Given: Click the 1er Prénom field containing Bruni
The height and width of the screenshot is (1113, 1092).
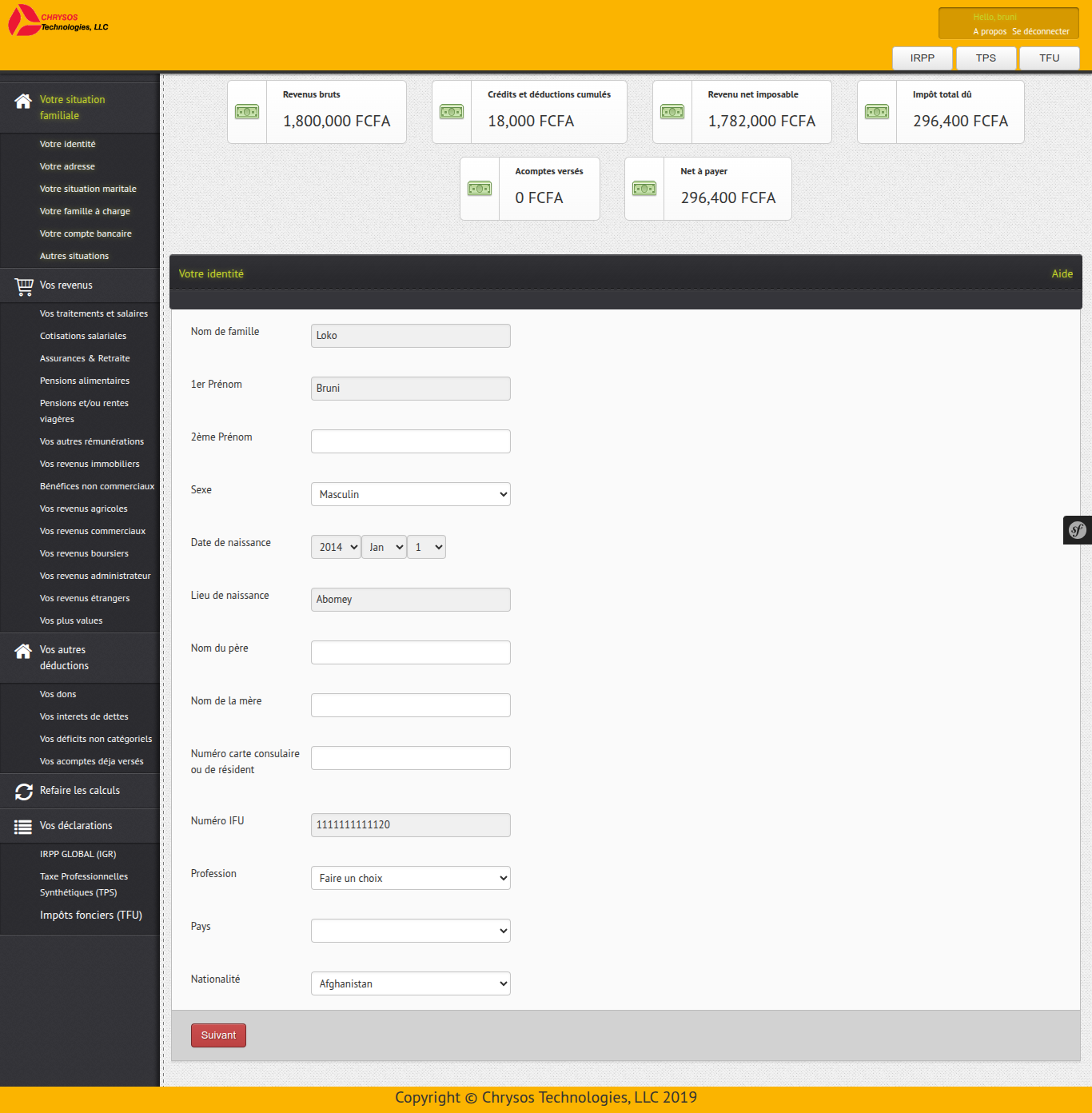Looking at the screenshot, I should (x=411, y=389).
